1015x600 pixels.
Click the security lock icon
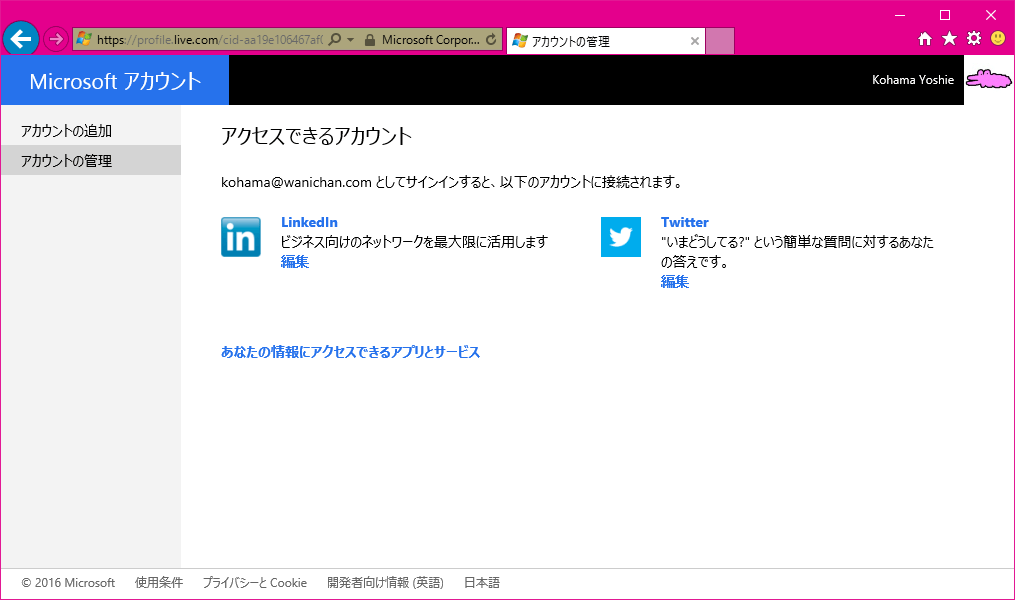click(x=370, y=40)
